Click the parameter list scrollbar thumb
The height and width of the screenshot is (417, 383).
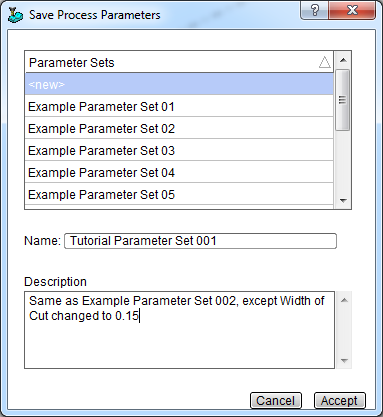click(343, 100)
